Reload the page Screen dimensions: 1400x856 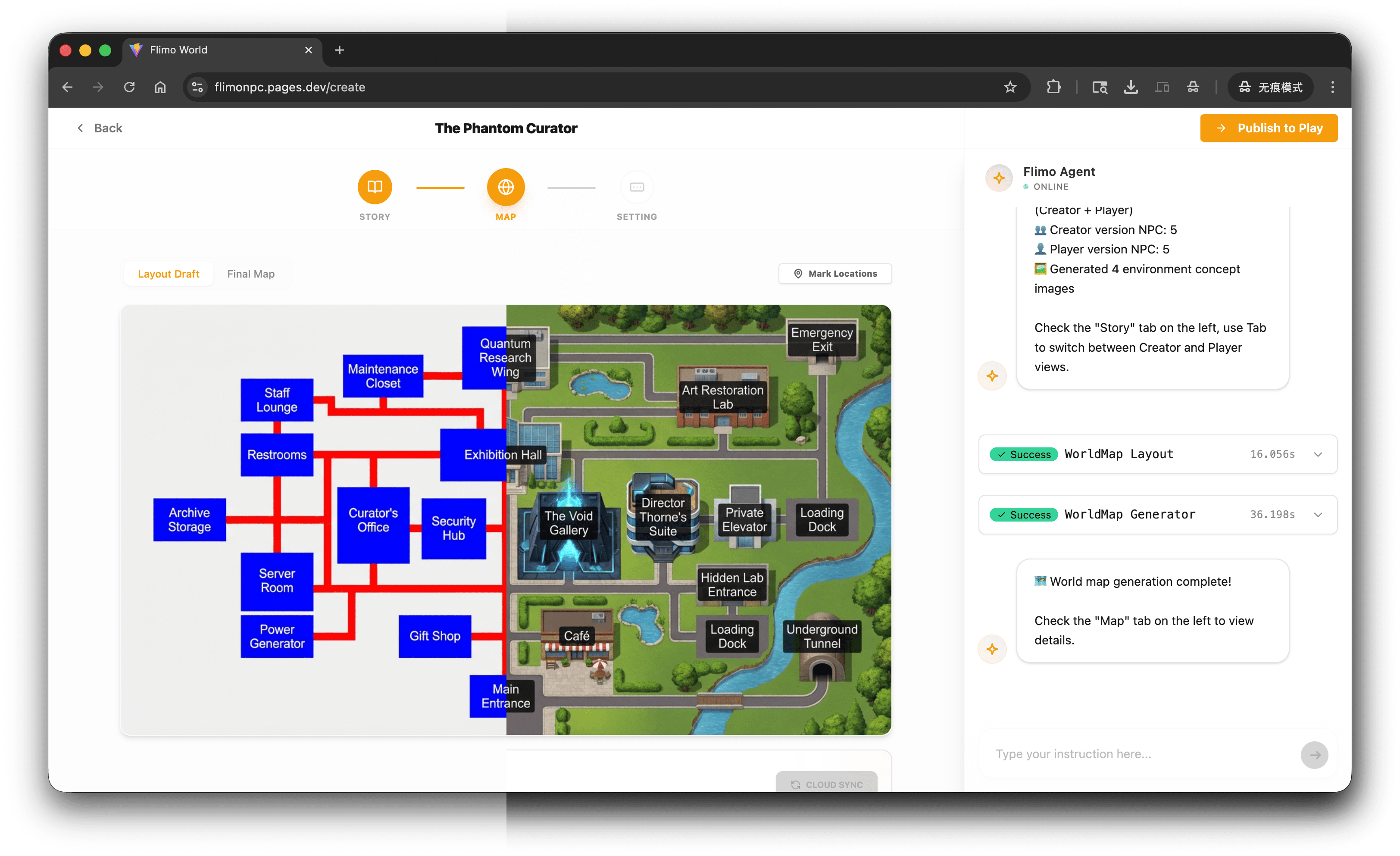(130, 87)
